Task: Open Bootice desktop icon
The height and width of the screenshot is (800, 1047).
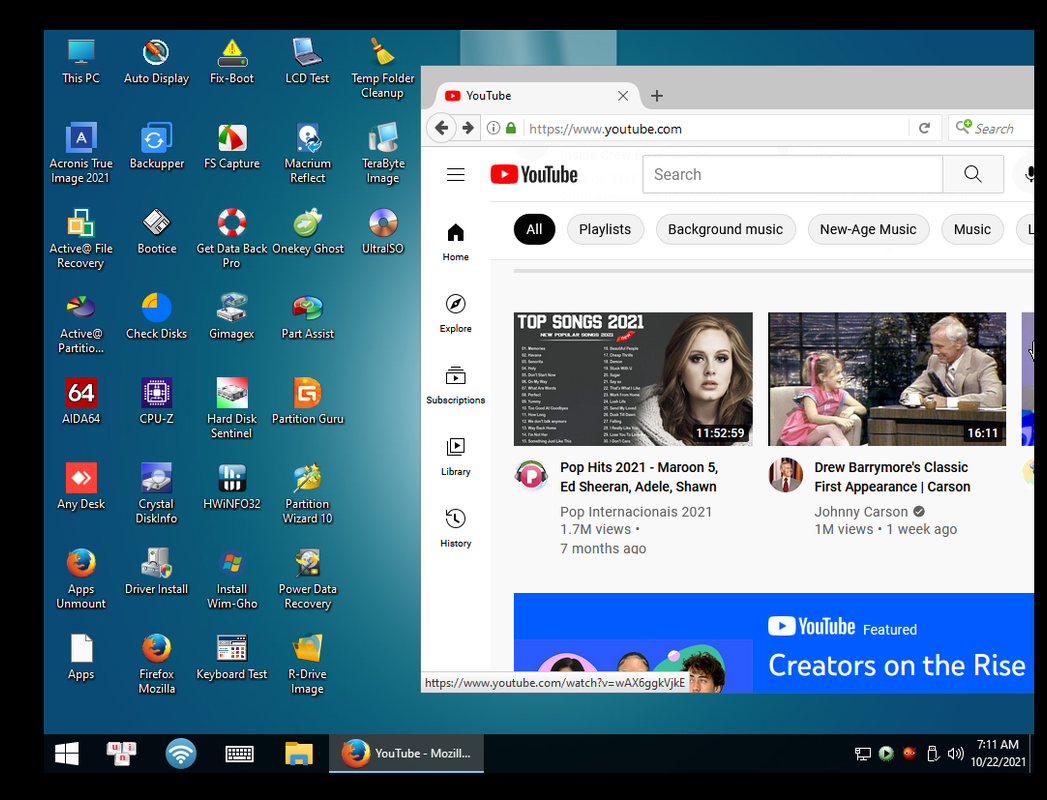Action: 156,232
